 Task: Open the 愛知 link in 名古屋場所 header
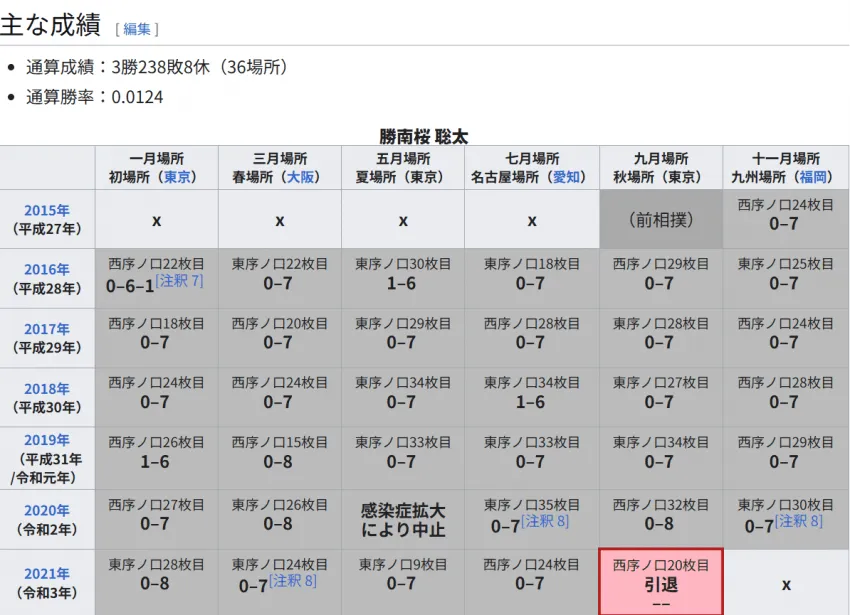pos(566,177)
